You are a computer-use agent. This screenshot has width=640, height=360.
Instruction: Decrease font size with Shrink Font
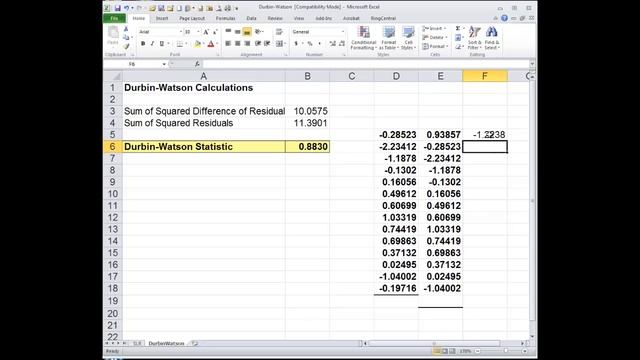[215, 32]
